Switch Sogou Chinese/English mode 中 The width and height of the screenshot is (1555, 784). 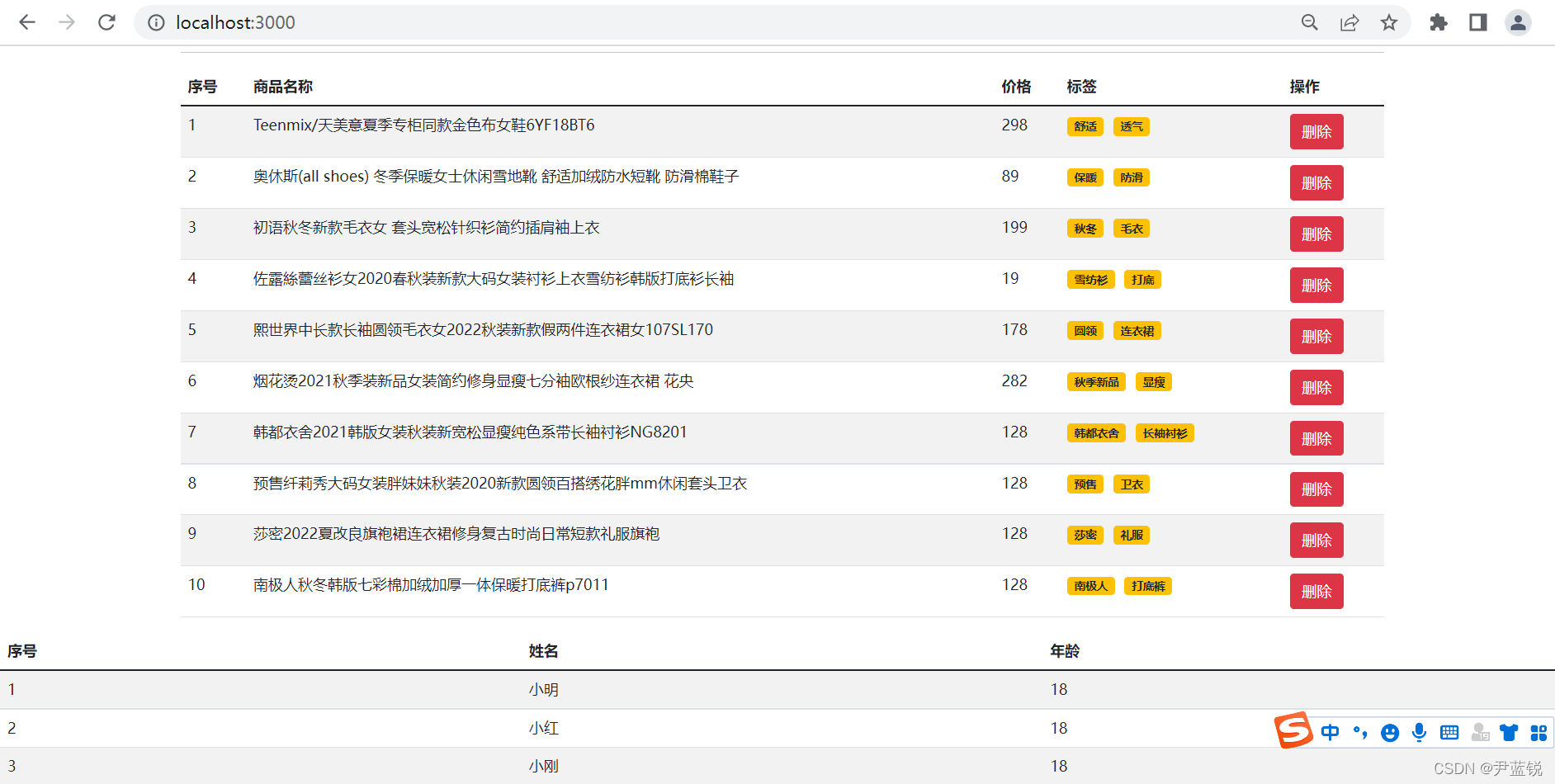pyautogui.click(x=1330, y=732)
